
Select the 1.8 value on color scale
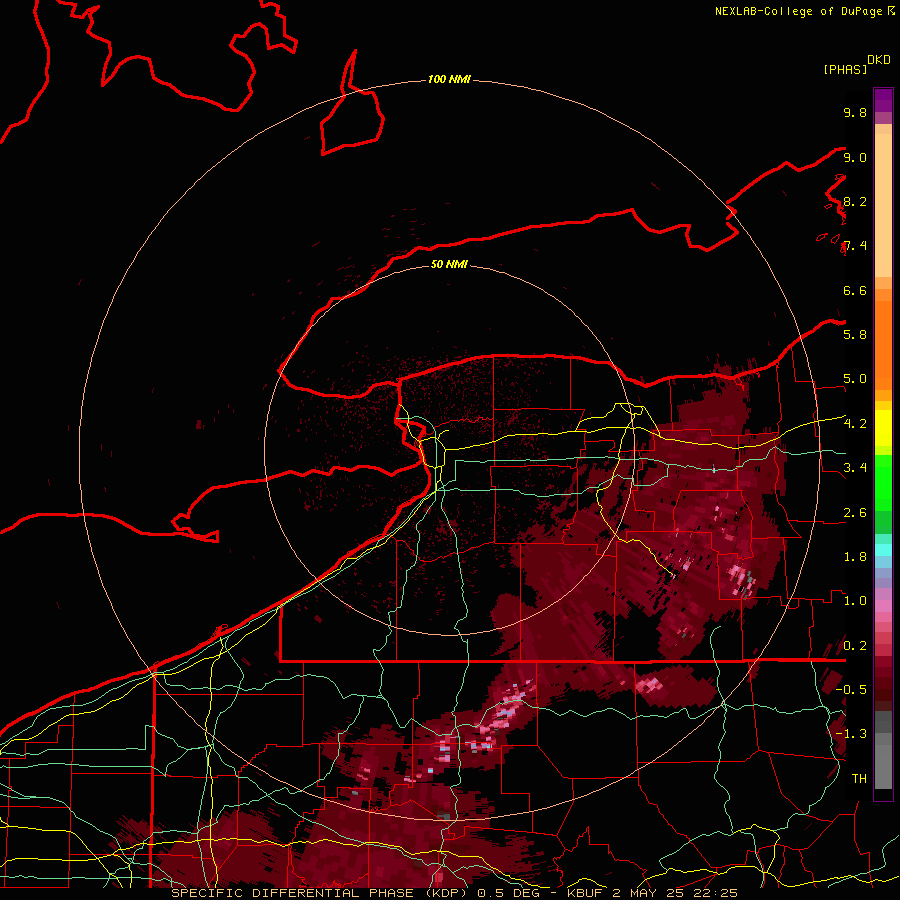(x=855, y=557)
